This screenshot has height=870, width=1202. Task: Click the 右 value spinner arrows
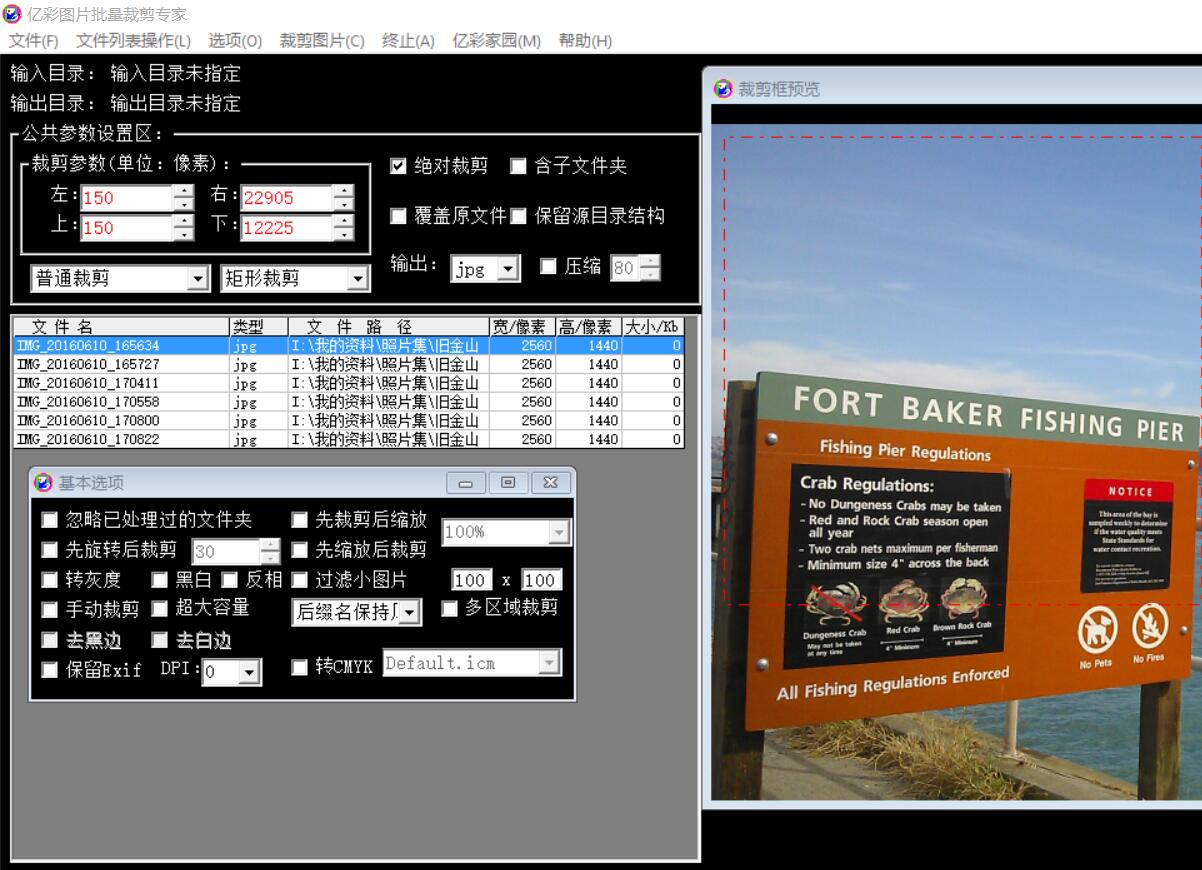pos(343,198)
